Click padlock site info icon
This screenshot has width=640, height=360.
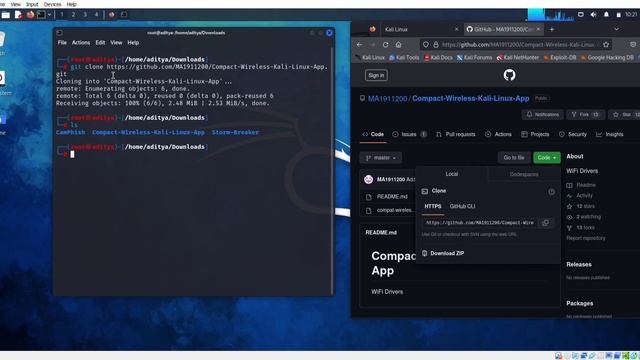[436, 44]
